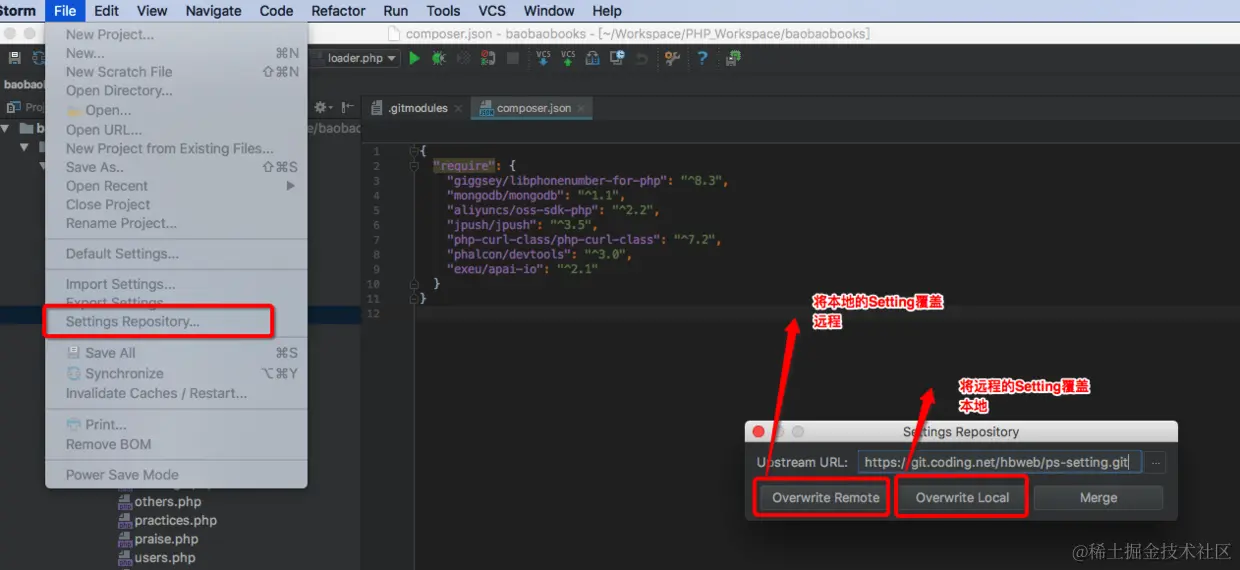This screenshot has width=1240, height=570.
Task: Open the Tools menu
Action: [443, 11]
